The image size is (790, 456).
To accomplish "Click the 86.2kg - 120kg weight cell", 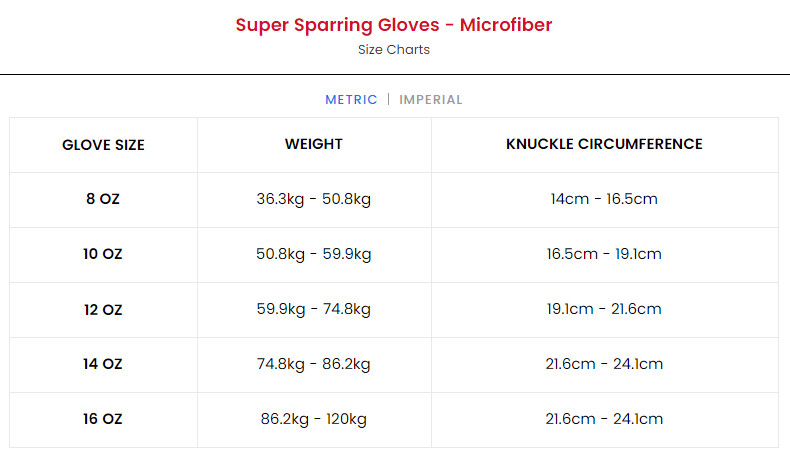I will tap(314, 419).
